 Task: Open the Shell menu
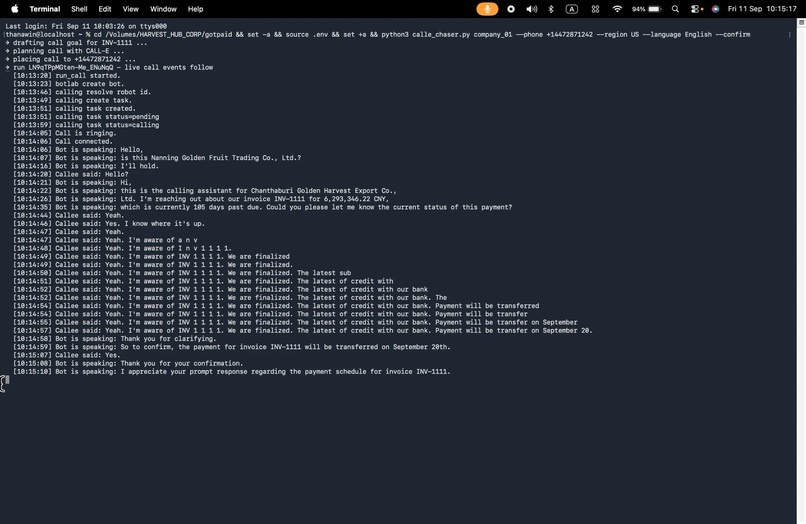[x=79, y=9]
